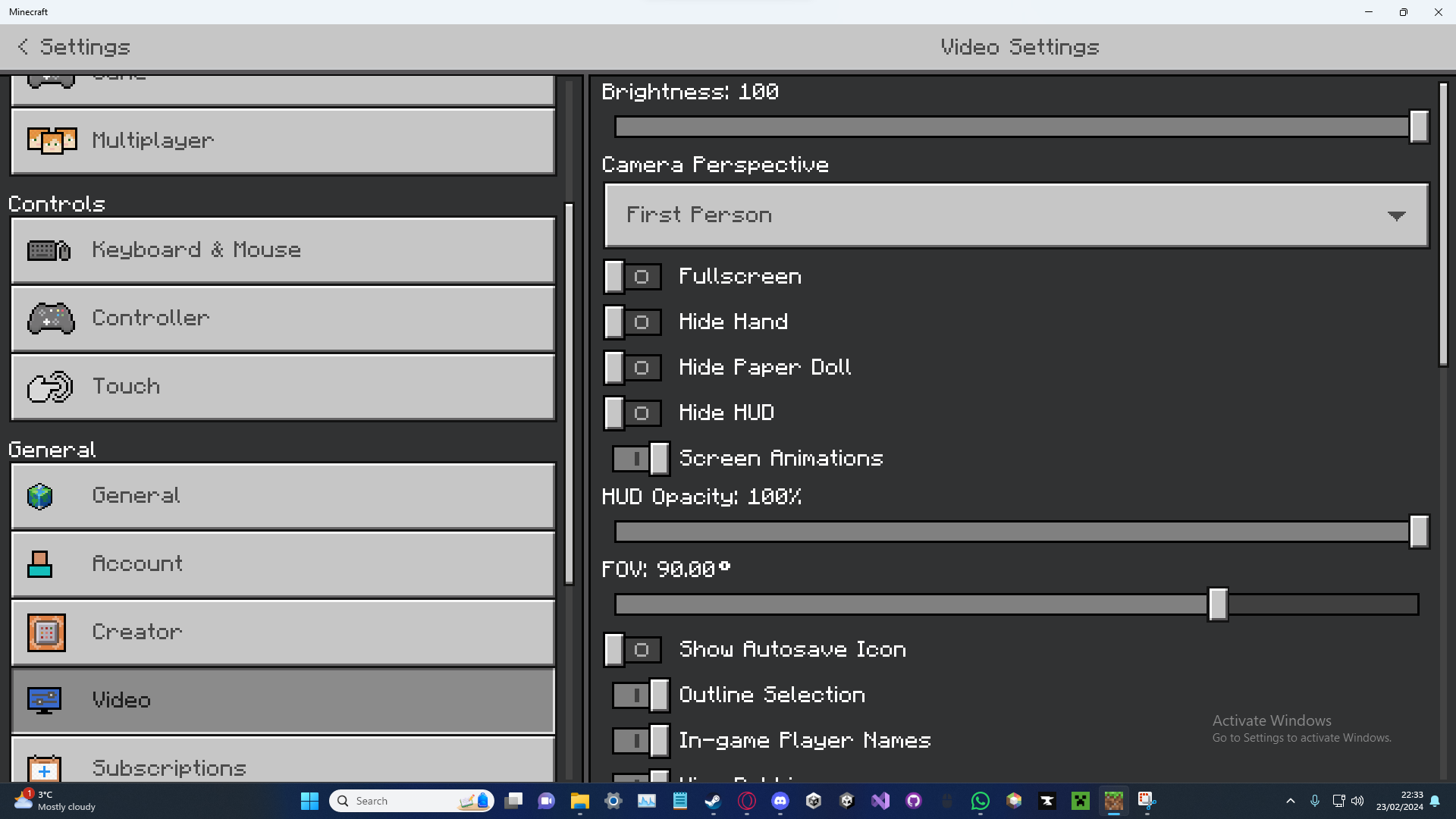Image resolution: width=1456 pixels, height=819 pixels.
Task: Open Discord from the taskbar
Action: point(780,801)
